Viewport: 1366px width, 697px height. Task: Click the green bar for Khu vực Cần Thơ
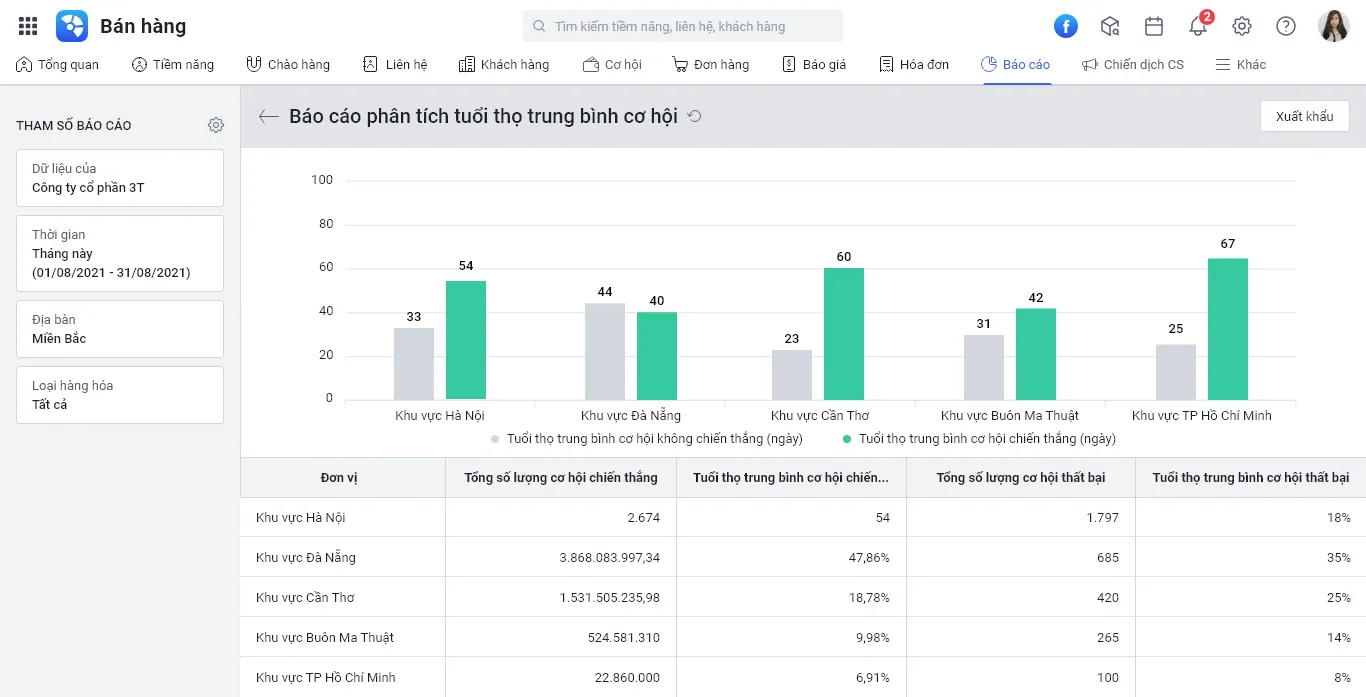pyautogui.click(x=844, y=333)
